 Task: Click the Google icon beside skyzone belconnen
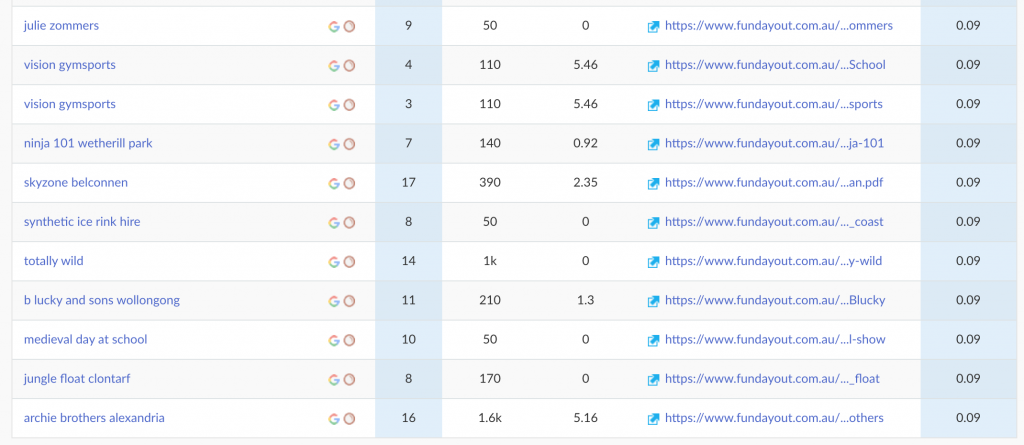(x=334, y=184)
